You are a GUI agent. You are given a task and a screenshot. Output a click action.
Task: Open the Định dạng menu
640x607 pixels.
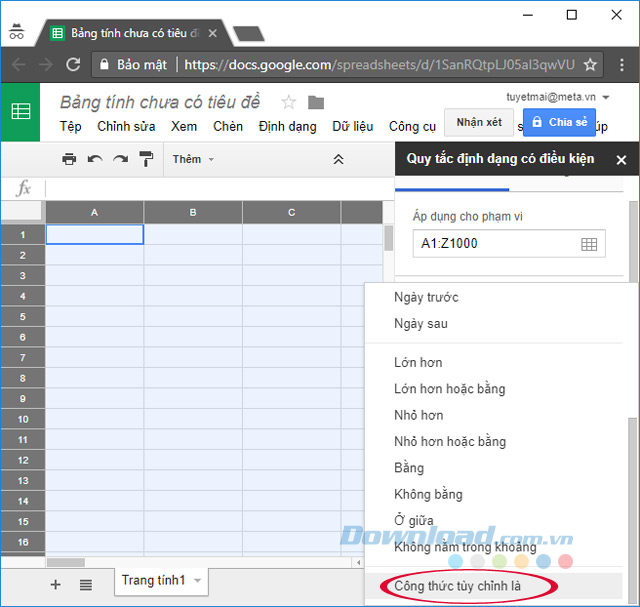(287, 127)
